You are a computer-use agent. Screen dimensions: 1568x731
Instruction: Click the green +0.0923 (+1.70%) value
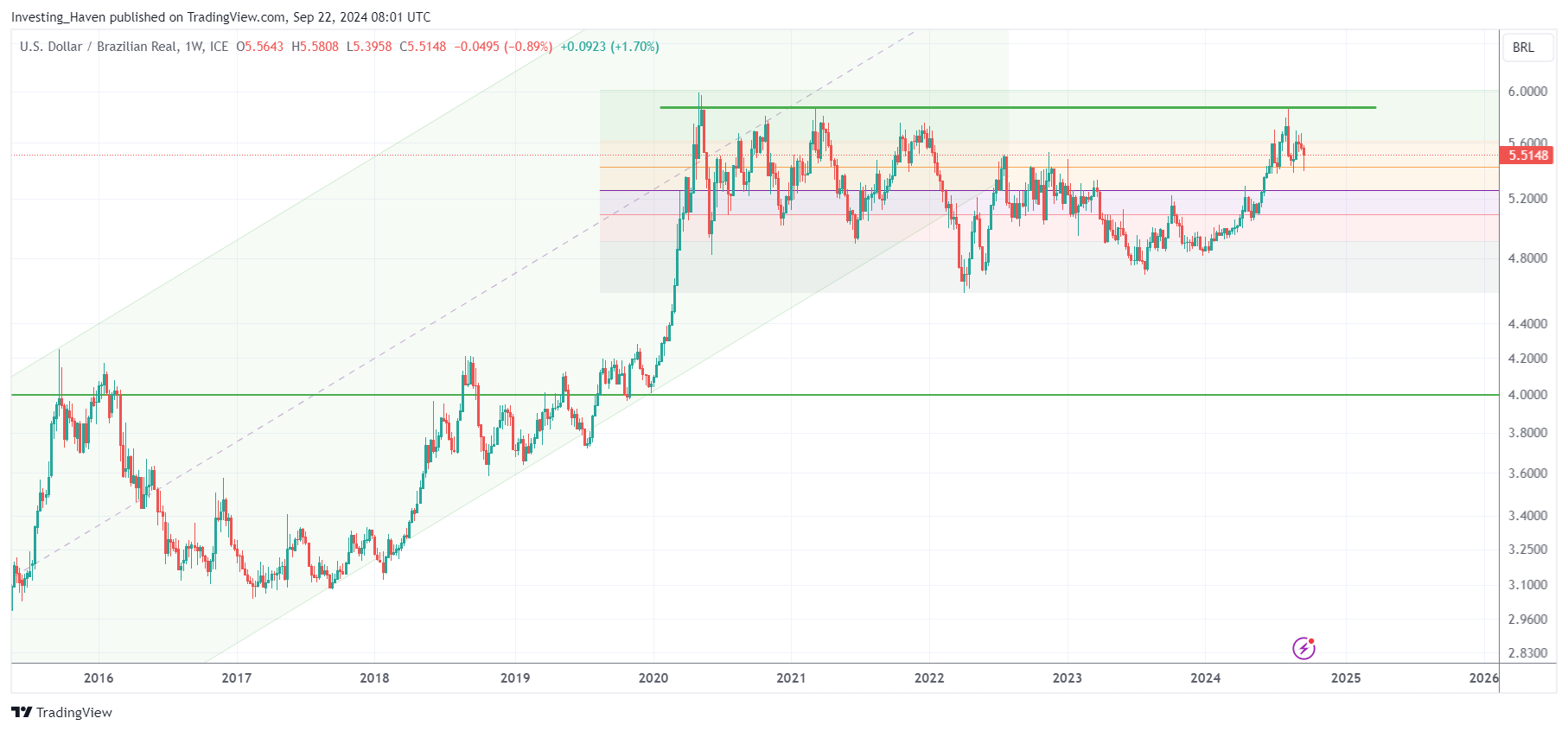tap(609, 47)
